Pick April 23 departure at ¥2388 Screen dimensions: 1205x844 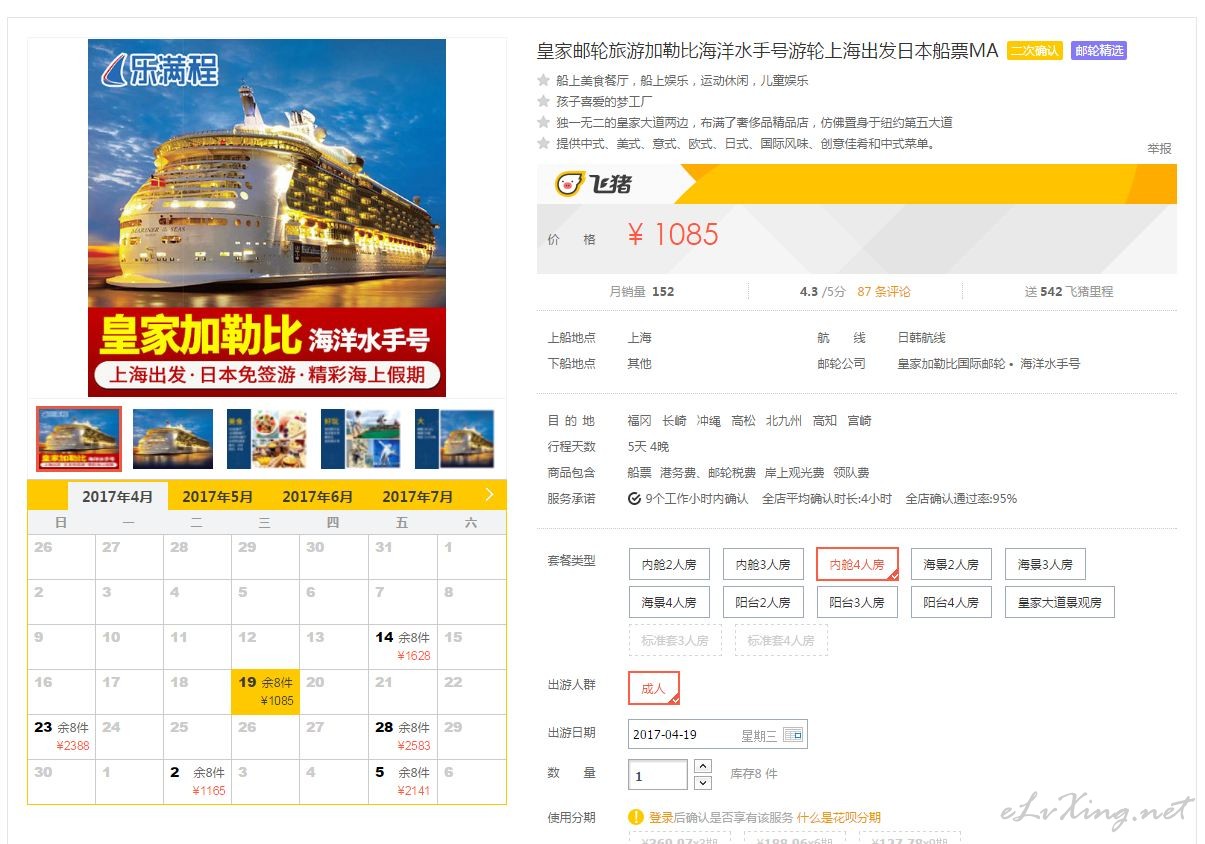click(x=62, y=736)
